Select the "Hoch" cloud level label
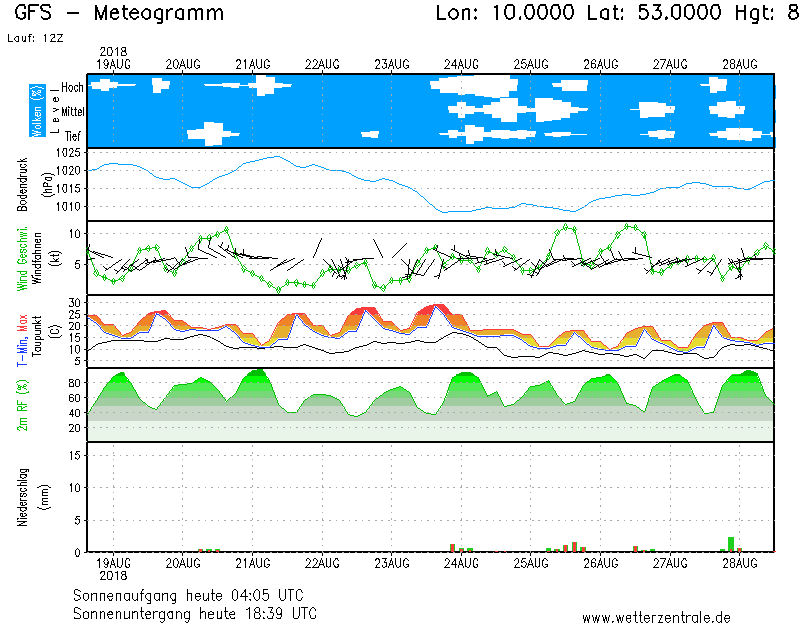Viewport: 800px width, 625px height. (x=72, y=87)
